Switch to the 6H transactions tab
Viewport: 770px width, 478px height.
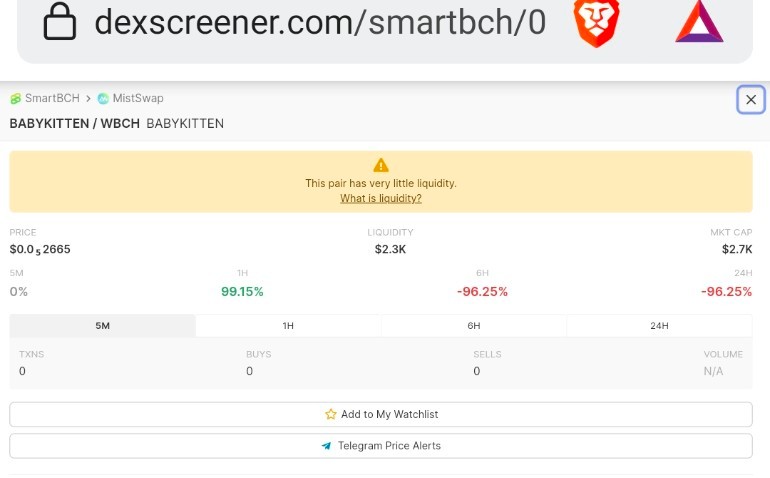[x=474, y=326]
